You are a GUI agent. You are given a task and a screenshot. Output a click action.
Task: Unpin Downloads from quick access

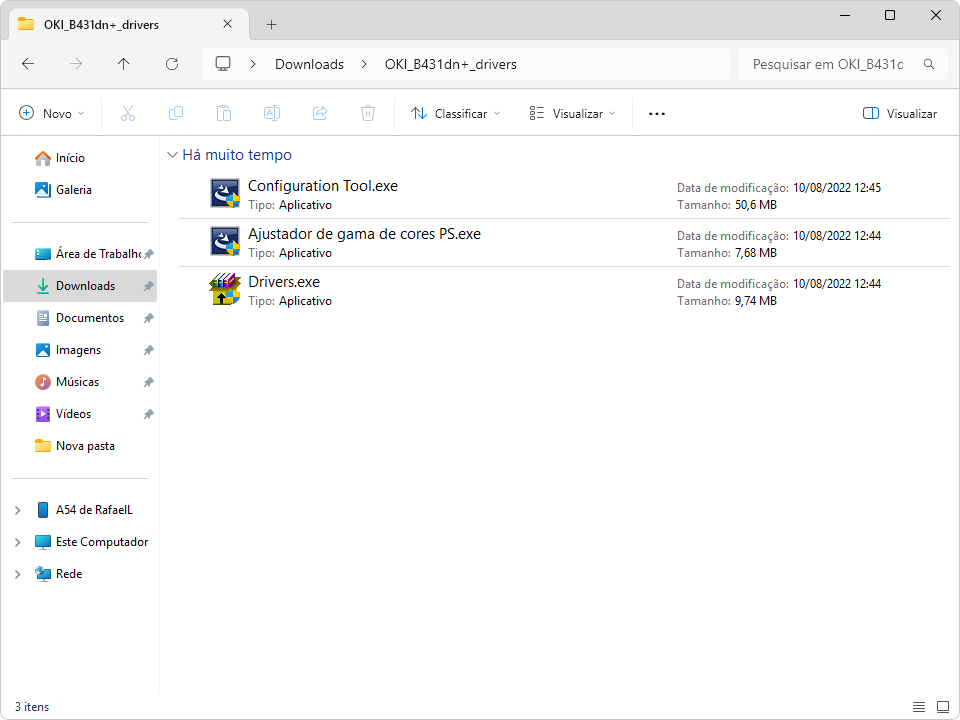pyautogui.click(x=148, y=286)
